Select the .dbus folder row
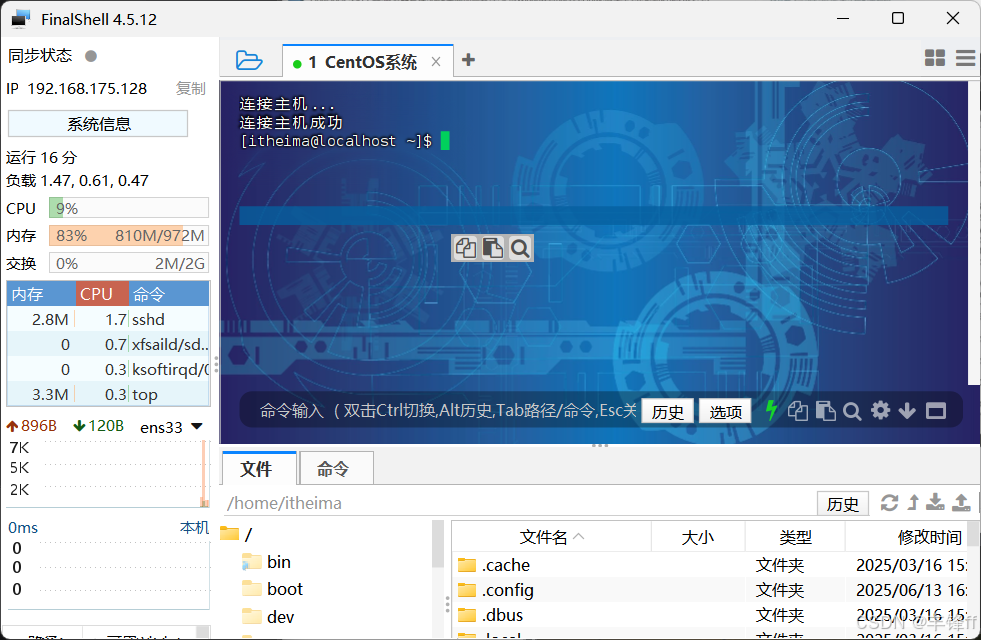The height and width of the screenshot is (640, 981). [x=709, y=615]
